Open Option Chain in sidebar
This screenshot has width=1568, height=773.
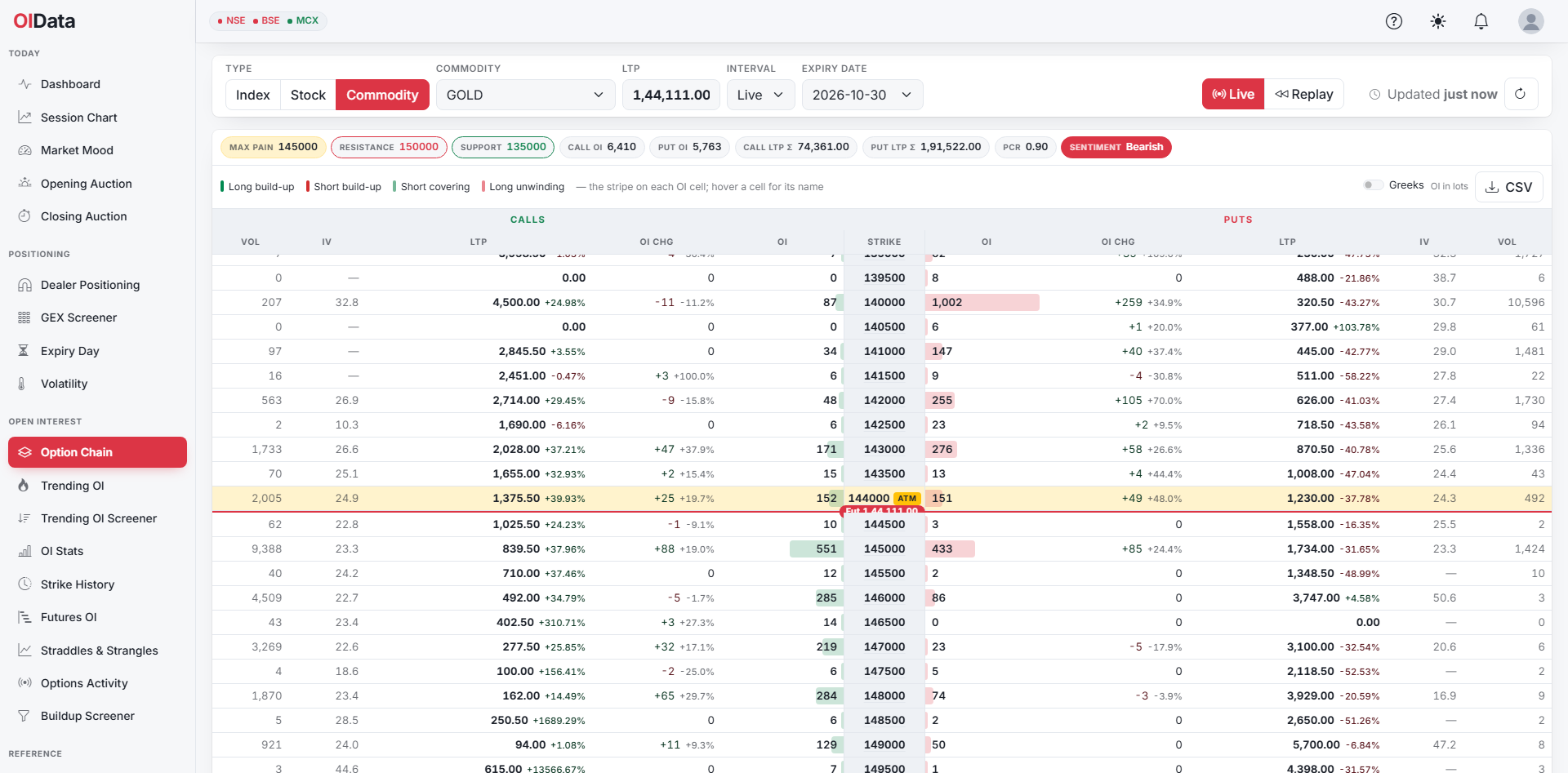97,452
